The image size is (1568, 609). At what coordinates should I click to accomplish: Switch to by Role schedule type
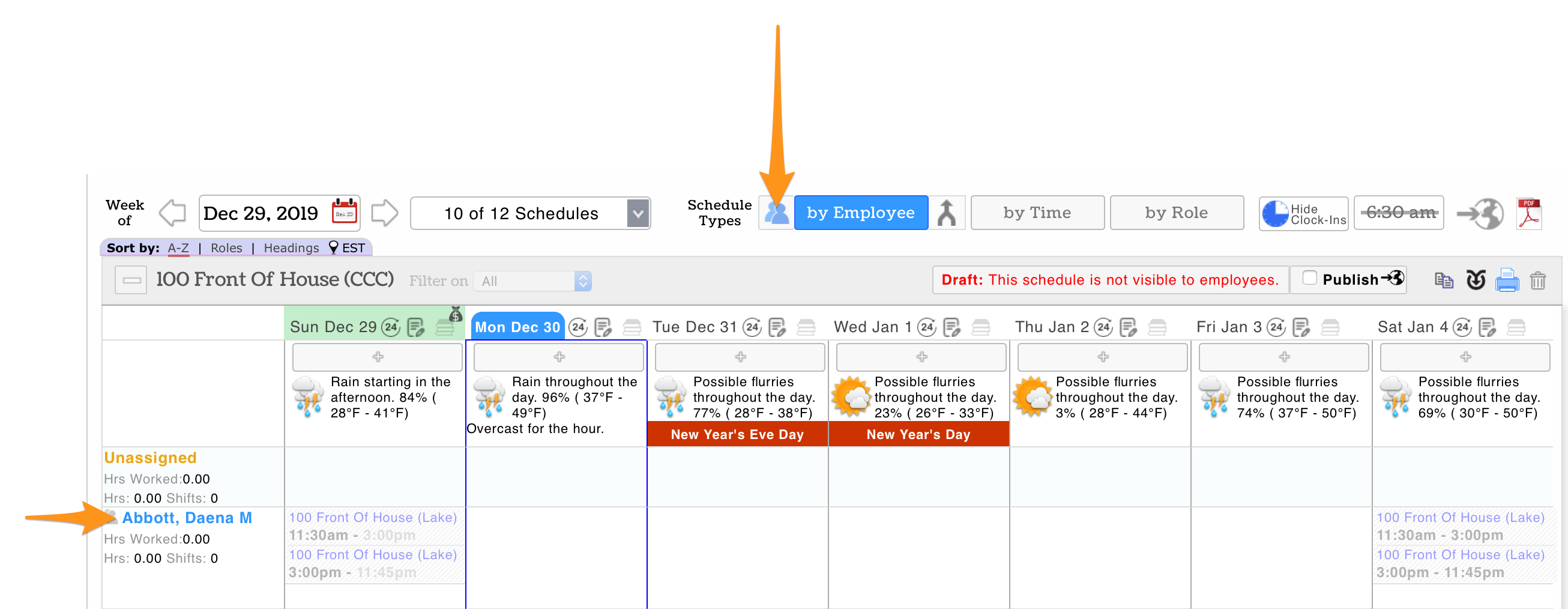1176,213
